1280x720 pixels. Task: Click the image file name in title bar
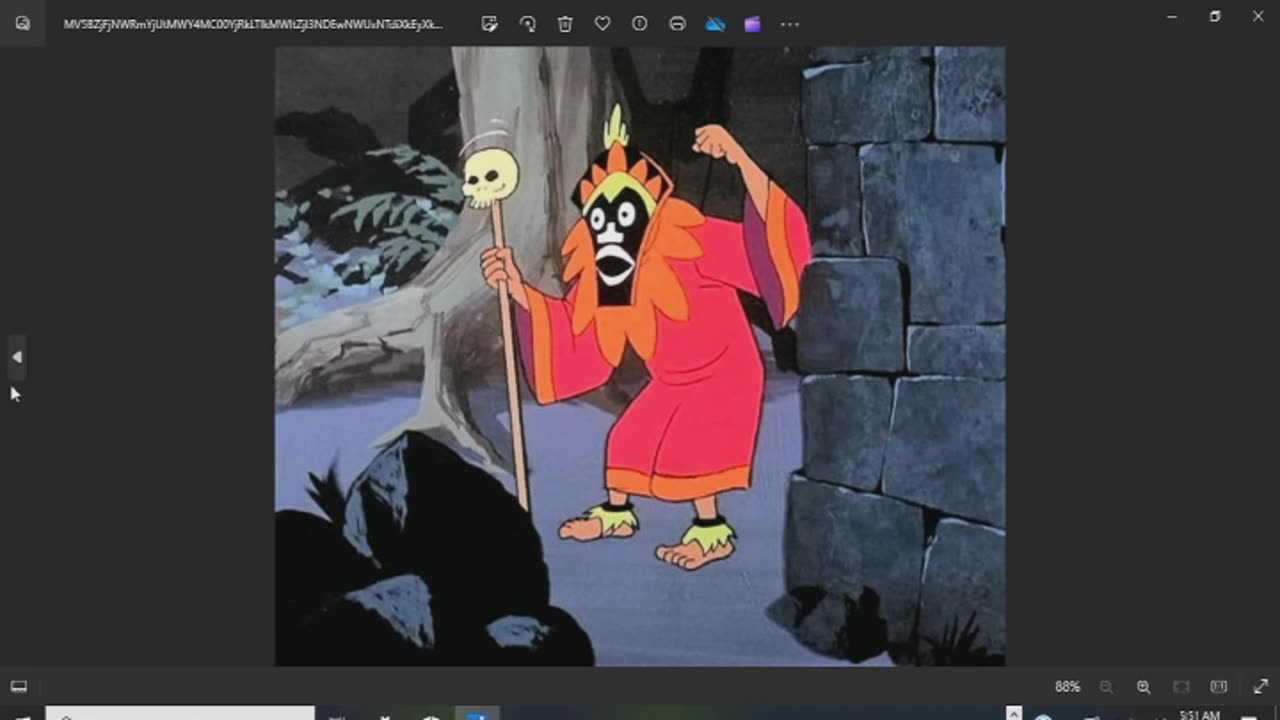click(x=253, y=24)
